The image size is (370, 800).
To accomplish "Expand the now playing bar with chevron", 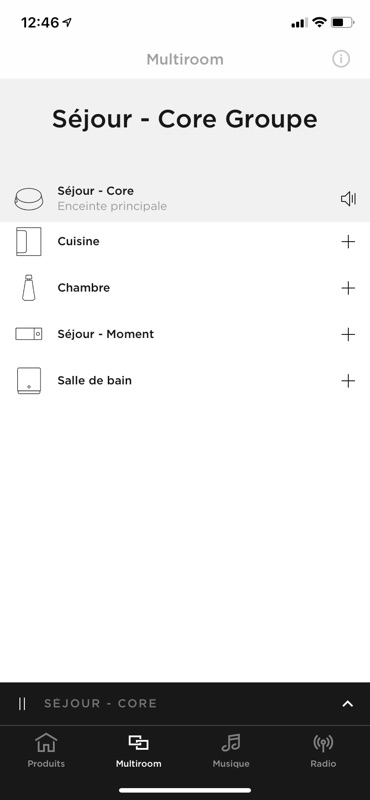I will (x=348, y=704).
